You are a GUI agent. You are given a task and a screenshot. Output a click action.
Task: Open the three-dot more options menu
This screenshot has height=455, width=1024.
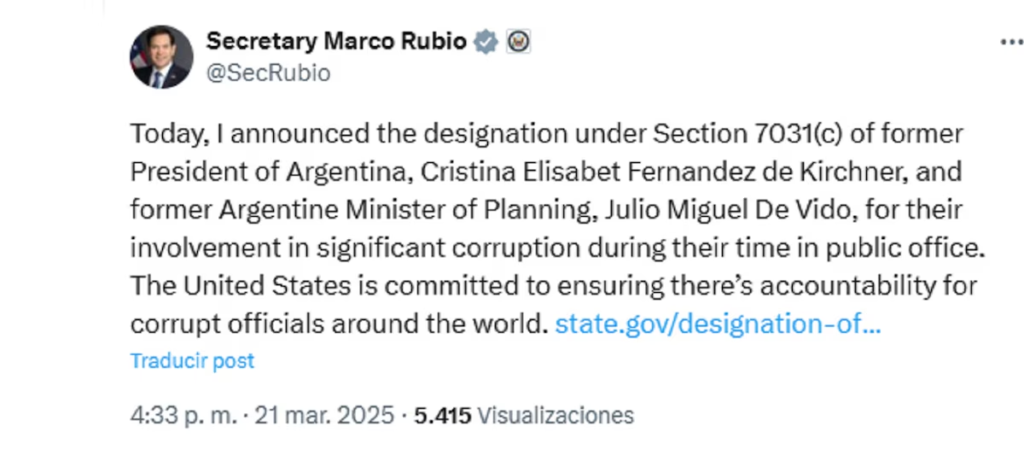click(x=1011, y=42)
